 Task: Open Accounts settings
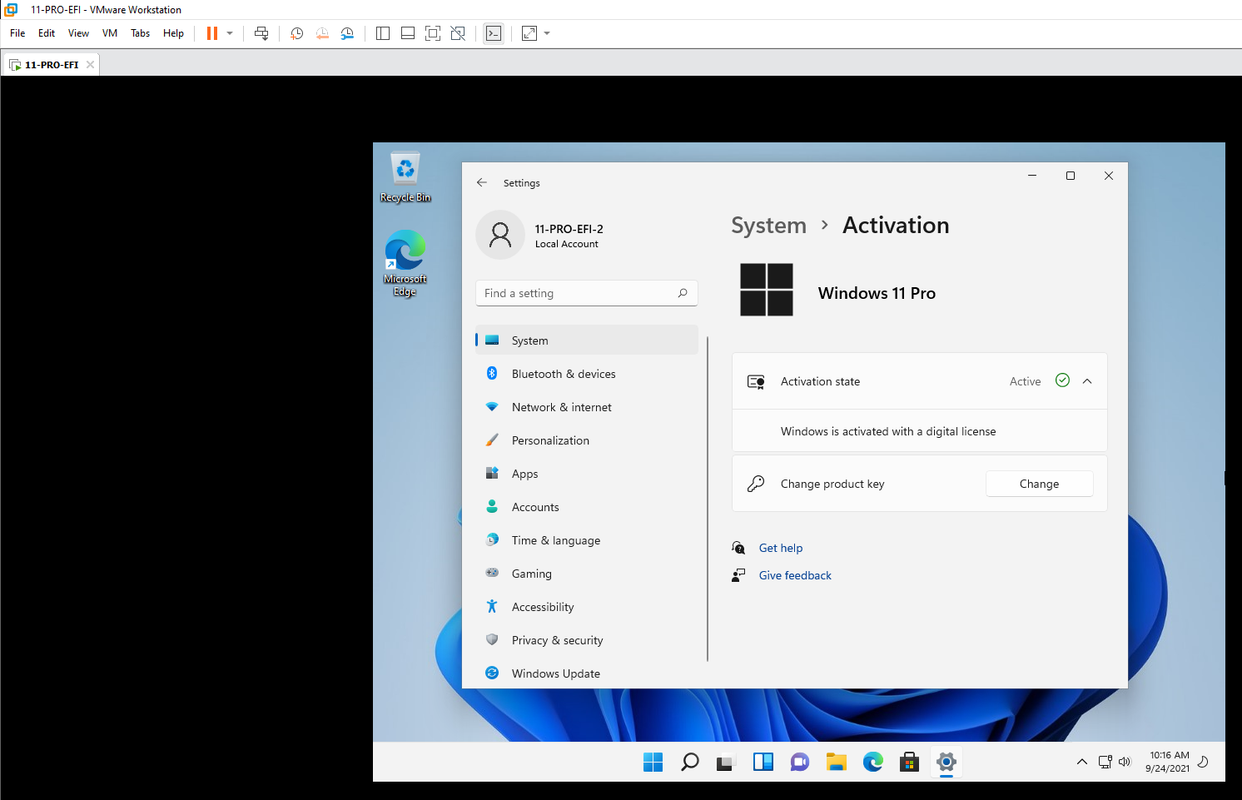point(587,507)
